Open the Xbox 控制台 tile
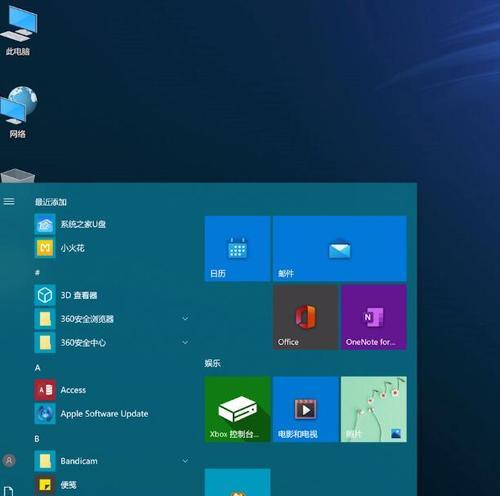The width and height of the screenshot is (500, 496). (237, 409)
